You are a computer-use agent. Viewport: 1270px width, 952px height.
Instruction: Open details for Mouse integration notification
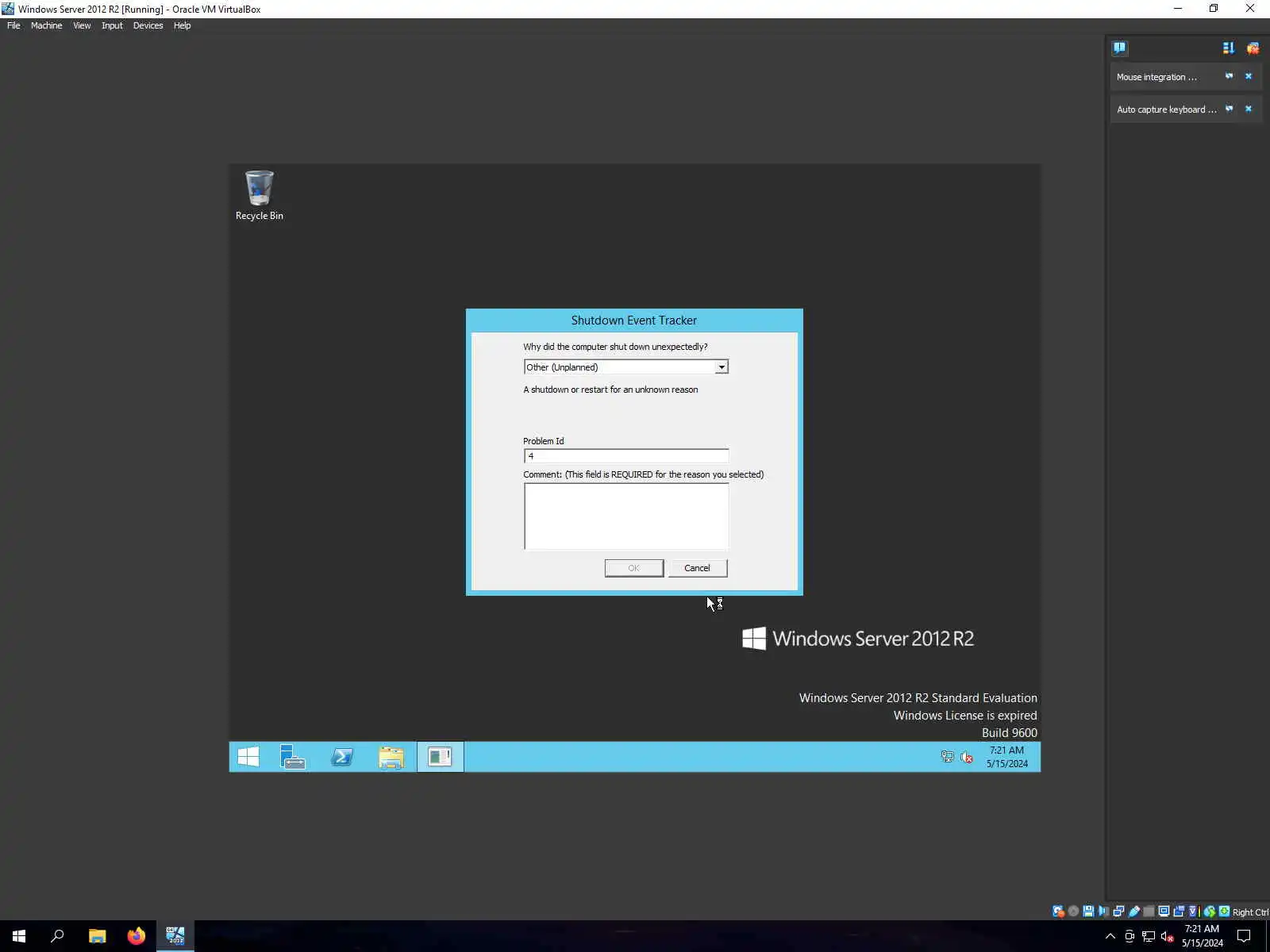click(1229, 76)
